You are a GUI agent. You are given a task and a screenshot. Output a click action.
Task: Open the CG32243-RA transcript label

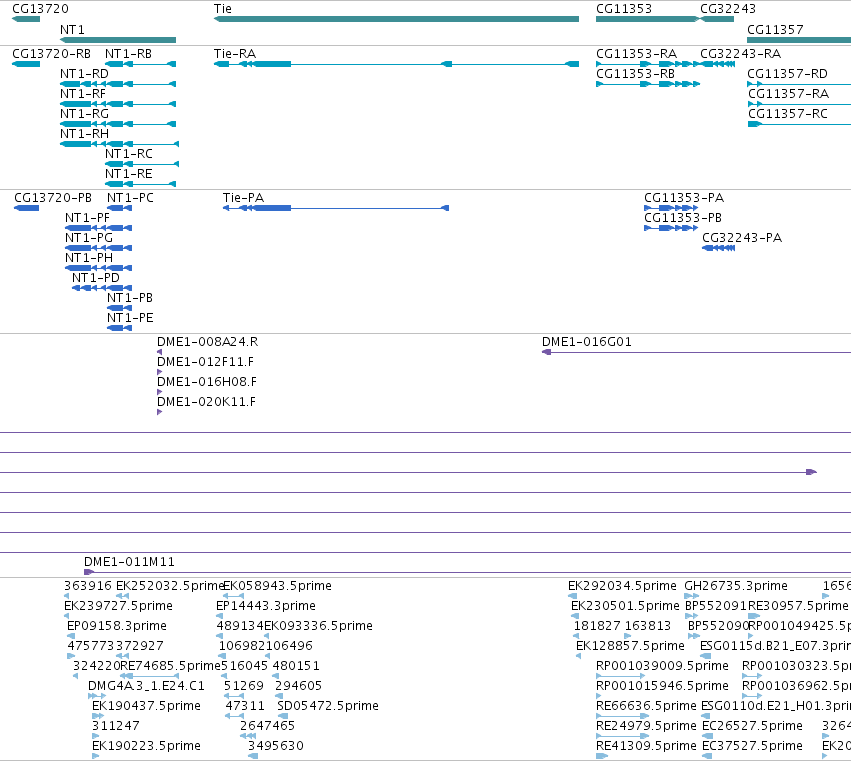740,54
